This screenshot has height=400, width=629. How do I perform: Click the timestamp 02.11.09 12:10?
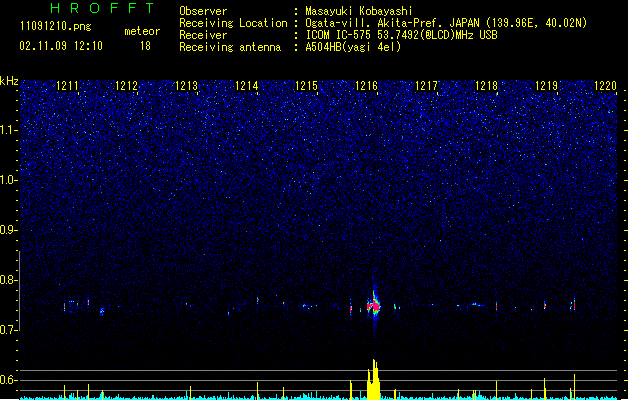point(61,46)
